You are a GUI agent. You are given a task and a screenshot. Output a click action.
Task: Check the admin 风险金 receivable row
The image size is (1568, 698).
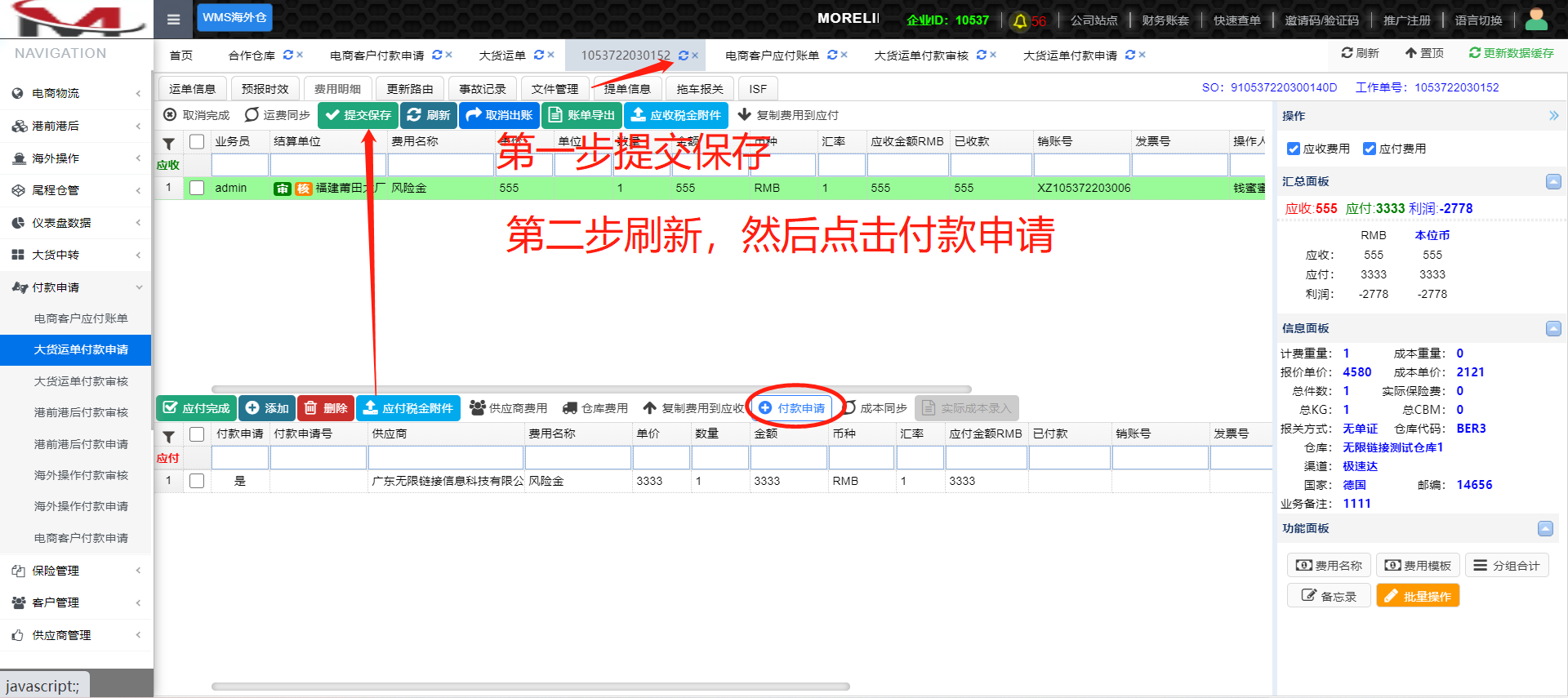(197, 188)
